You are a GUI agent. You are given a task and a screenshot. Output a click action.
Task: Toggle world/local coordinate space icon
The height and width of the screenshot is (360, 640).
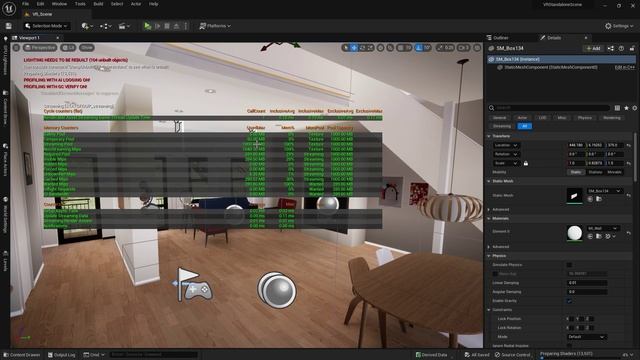click(x=380, y=48)
